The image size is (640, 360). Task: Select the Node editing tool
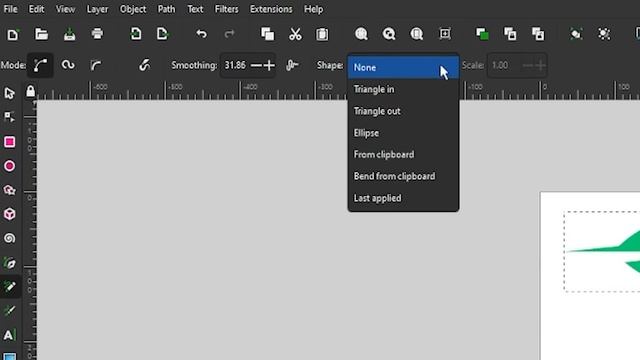click(9, 117)
